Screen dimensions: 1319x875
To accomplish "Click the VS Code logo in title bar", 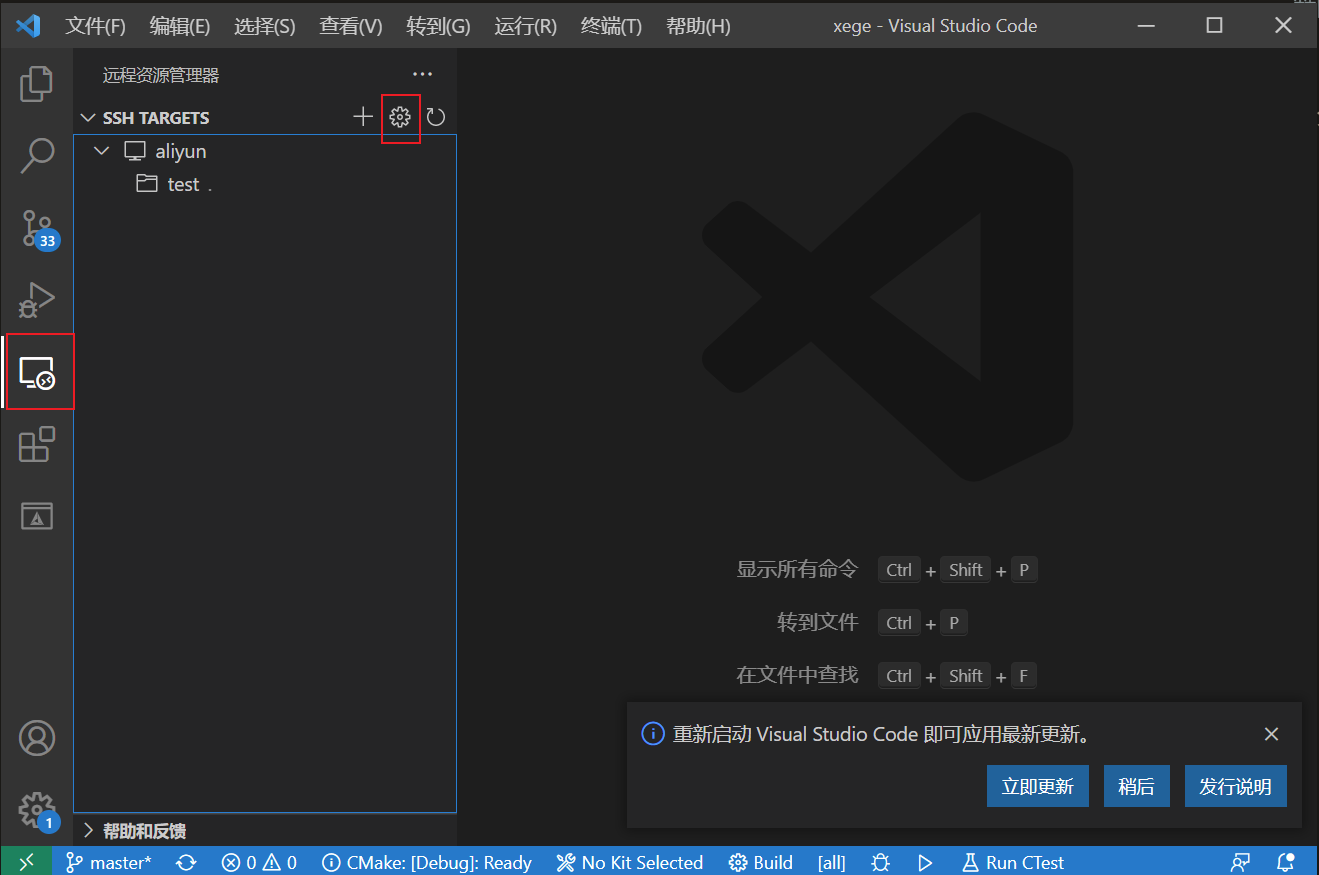I will click(27, 26).
